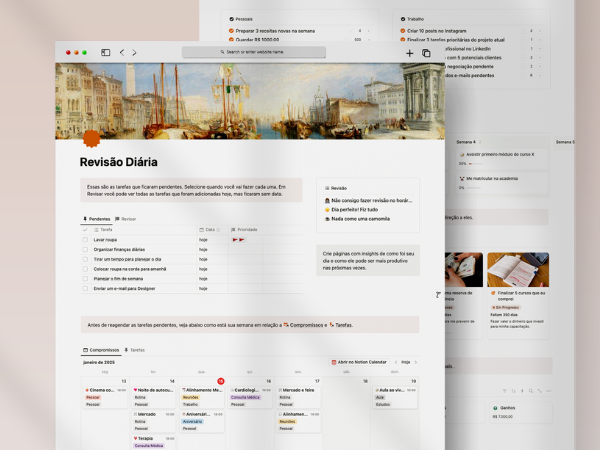Open the Alinhamento event on day 15
The width and height of the screenshot is (600, 450).
coord(202,397)
